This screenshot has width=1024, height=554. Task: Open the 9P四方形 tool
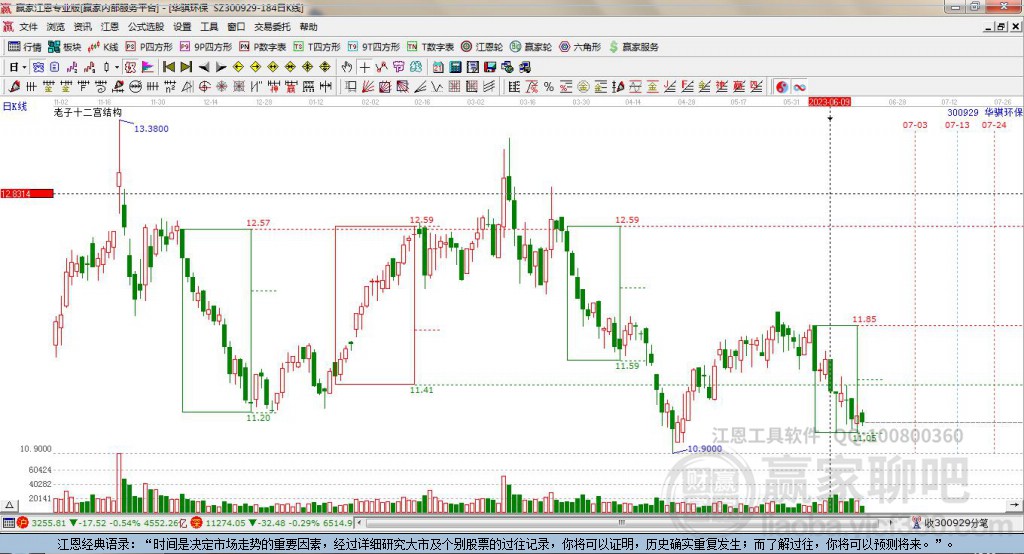206,47
